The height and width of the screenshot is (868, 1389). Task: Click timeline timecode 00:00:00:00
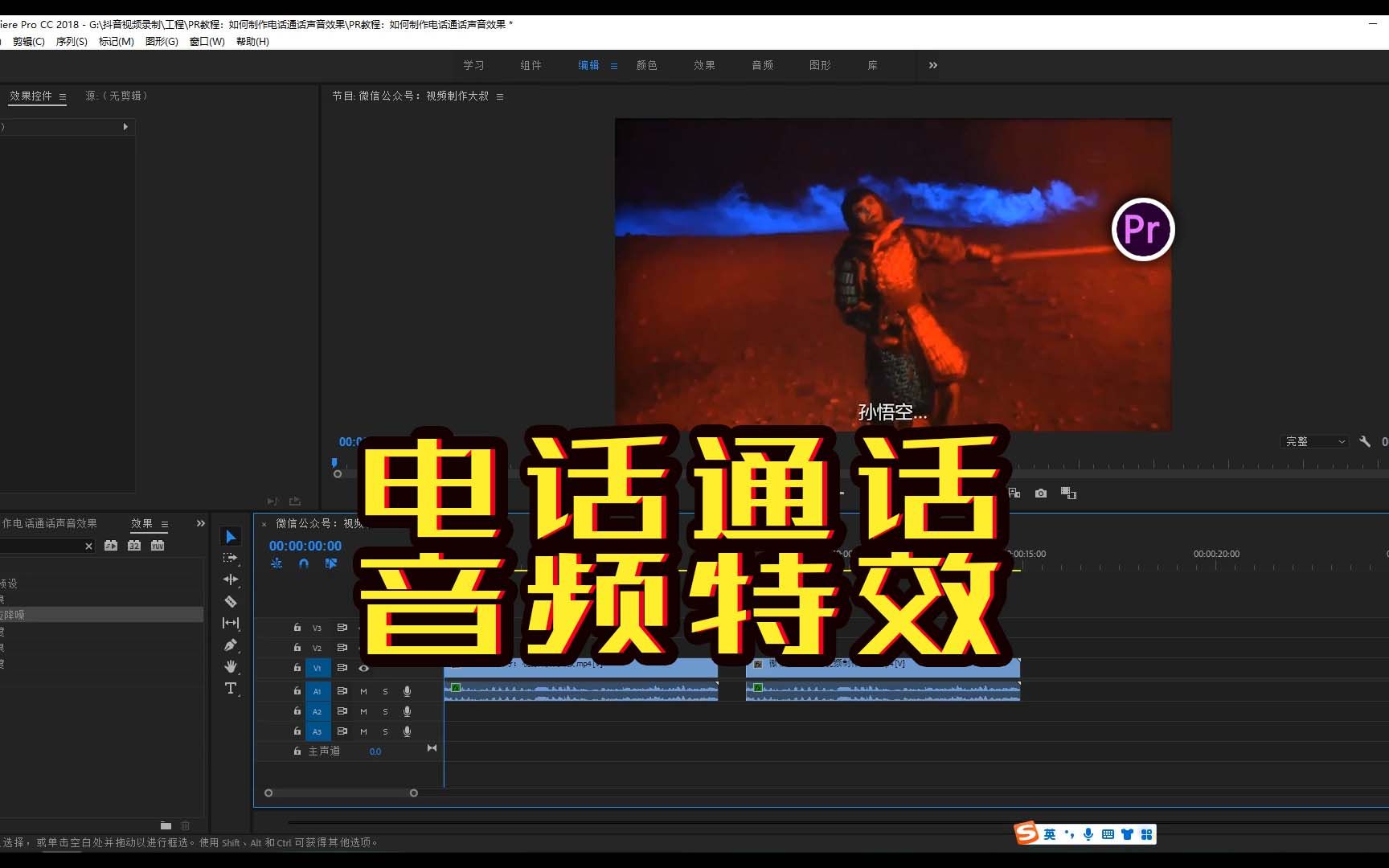point(305,546)
